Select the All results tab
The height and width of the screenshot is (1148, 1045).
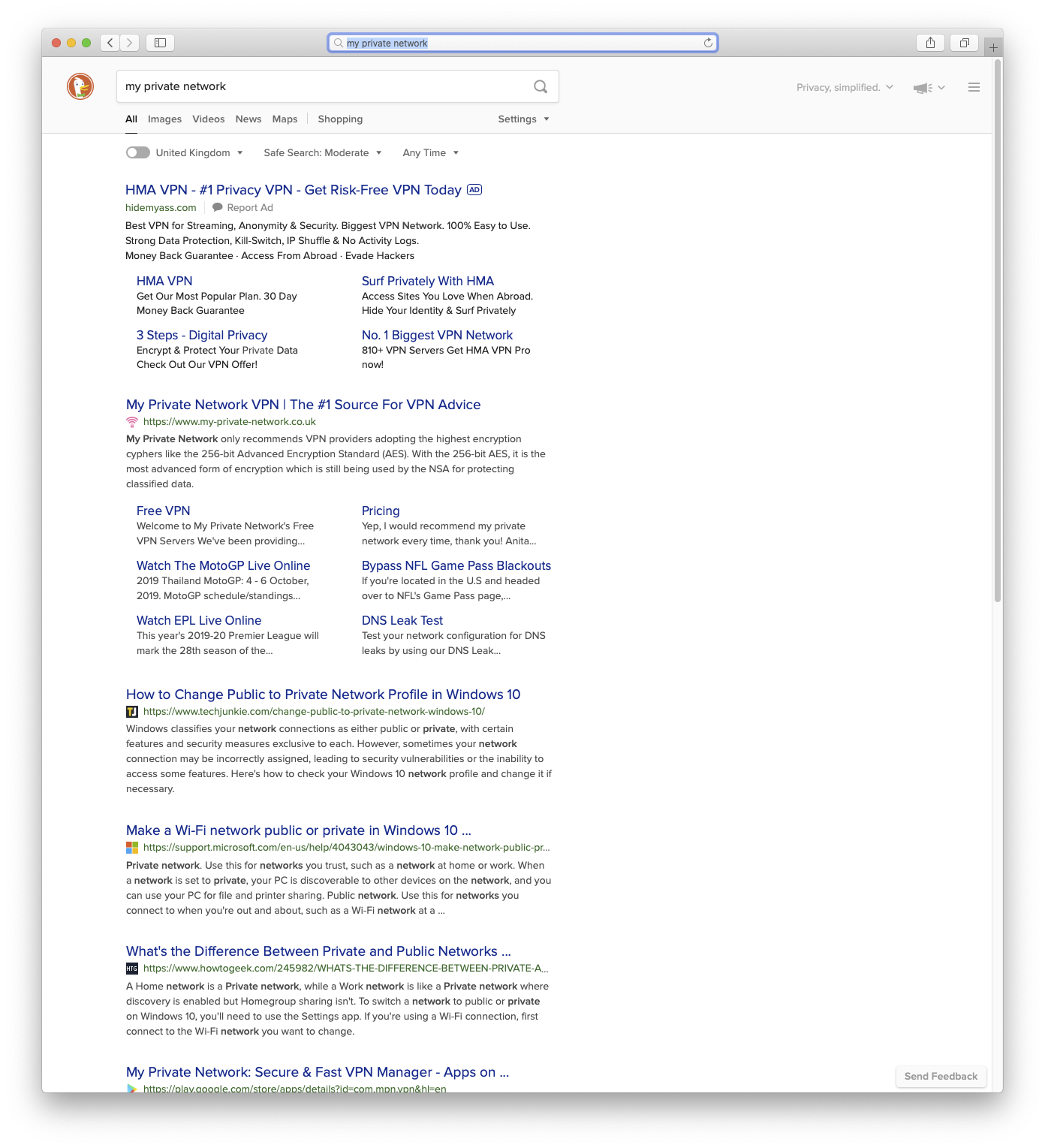[131, 119]
